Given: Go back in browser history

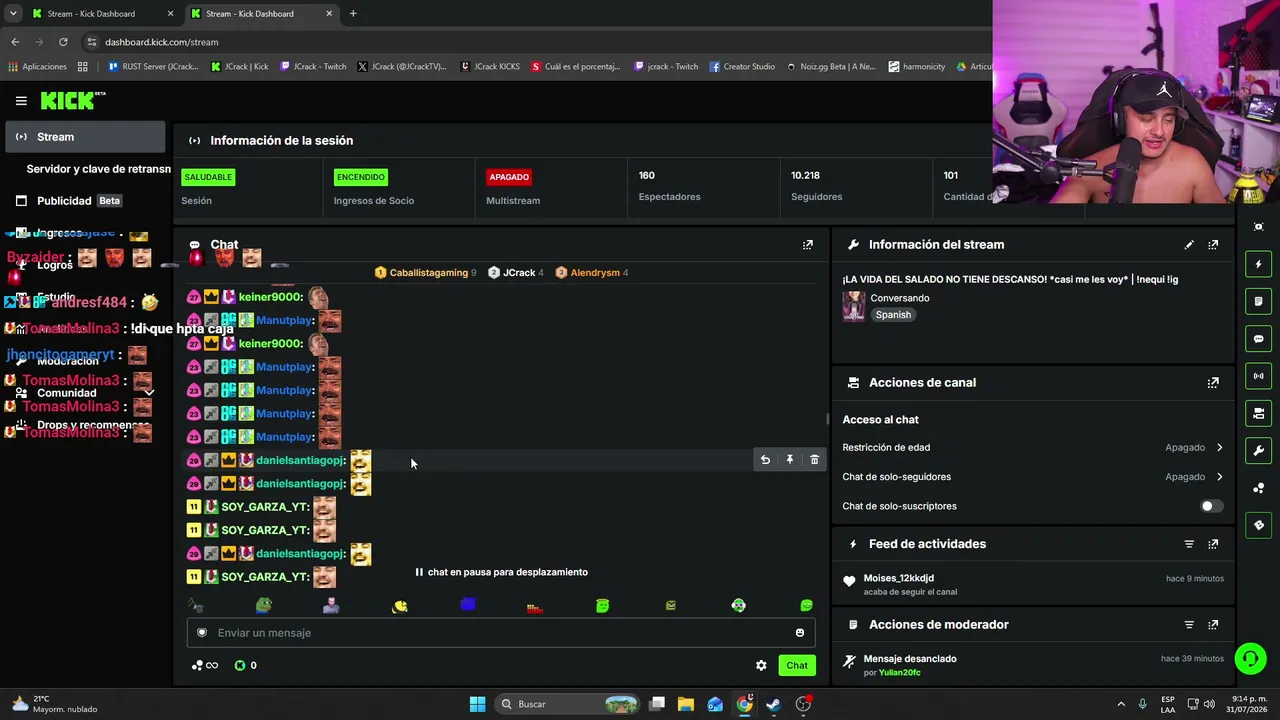Looking at the screenshot, I should pos(15,42).
